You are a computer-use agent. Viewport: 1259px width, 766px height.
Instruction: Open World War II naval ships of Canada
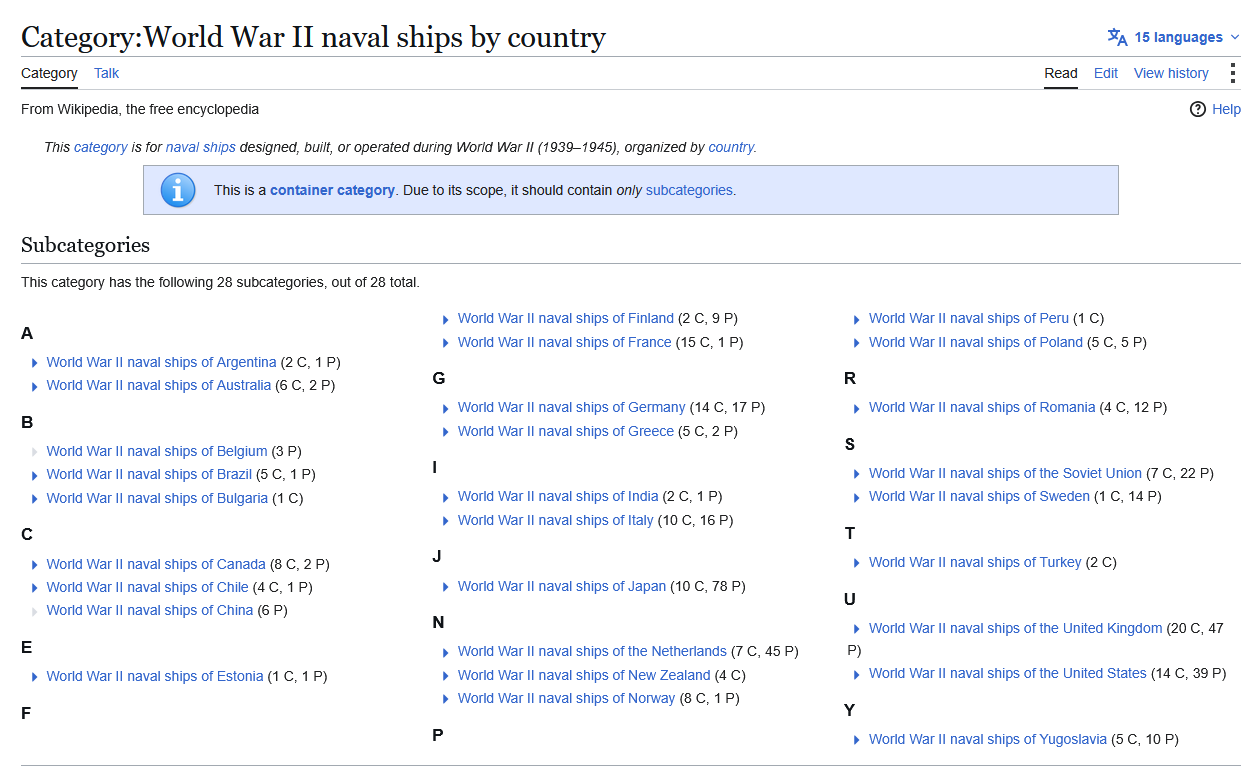pyautogui.click(x=156, y=564)
